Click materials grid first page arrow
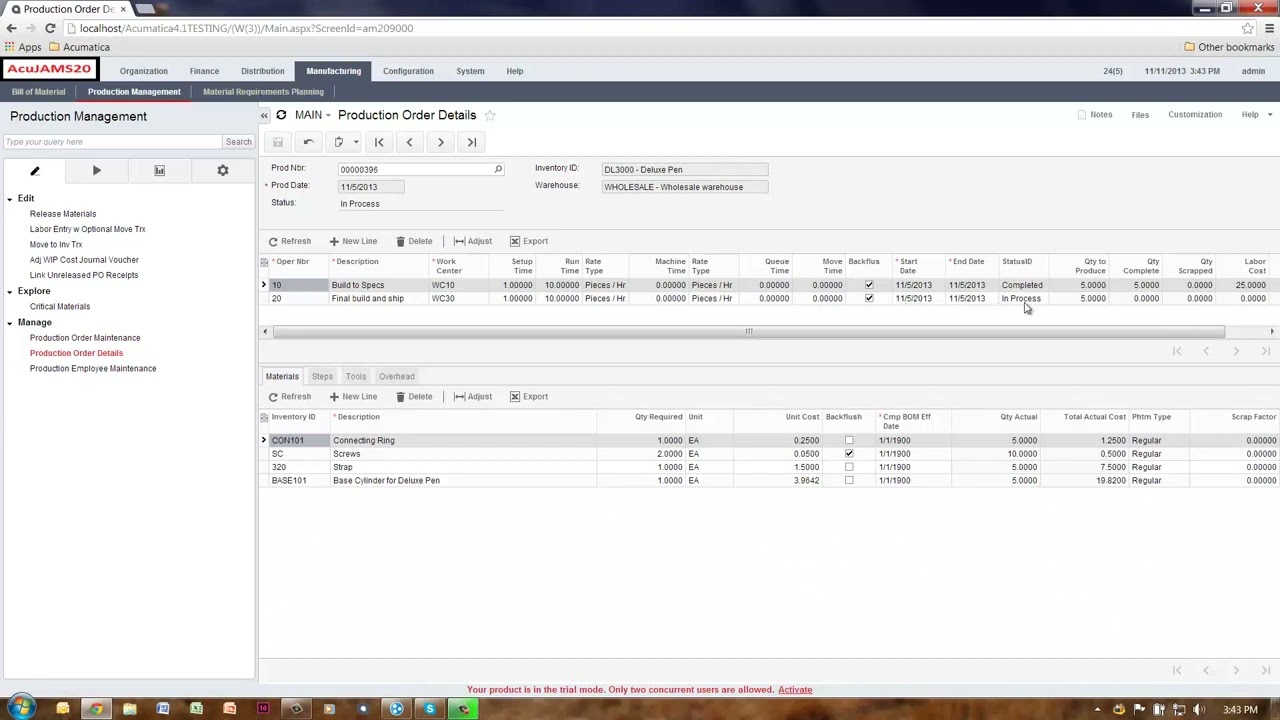Screen dimensions: 1280x720 [x=1177, y=670]
